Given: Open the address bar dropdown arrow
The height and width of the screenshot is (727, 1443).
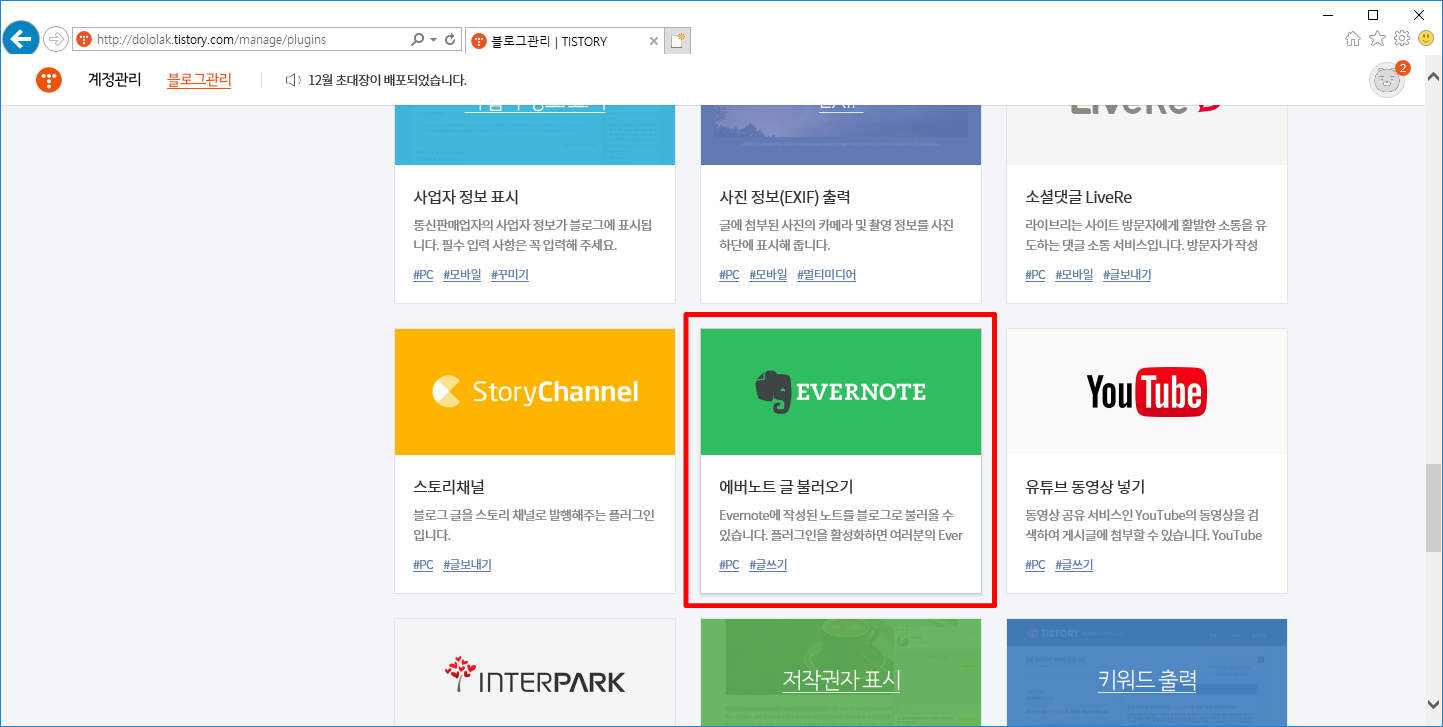Looking at the screenshot, I should pyautogui.click(x=433, y=40).
